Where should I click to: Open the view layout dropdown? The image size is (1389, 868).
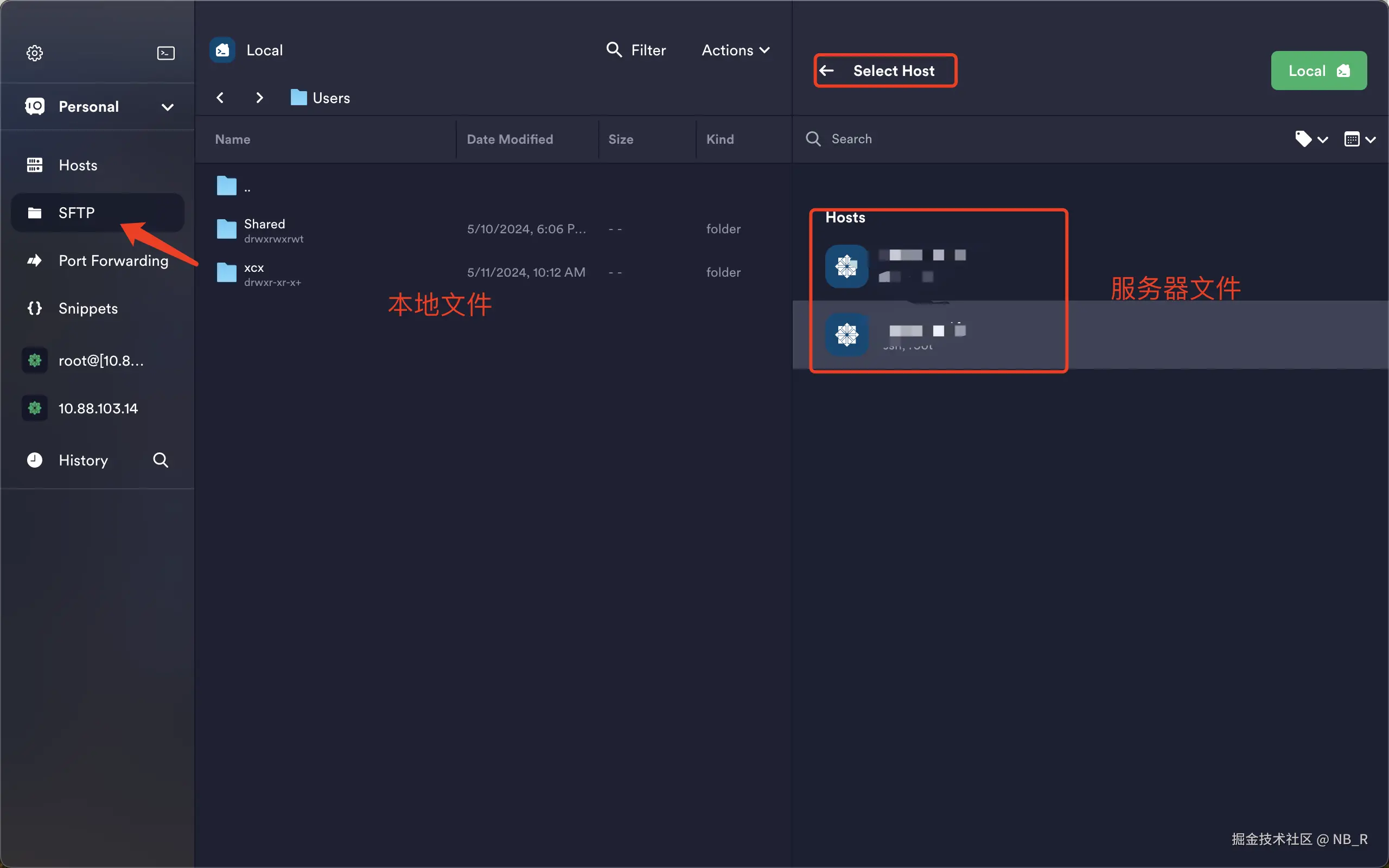pyautogui.click(x=1359, y=139)
